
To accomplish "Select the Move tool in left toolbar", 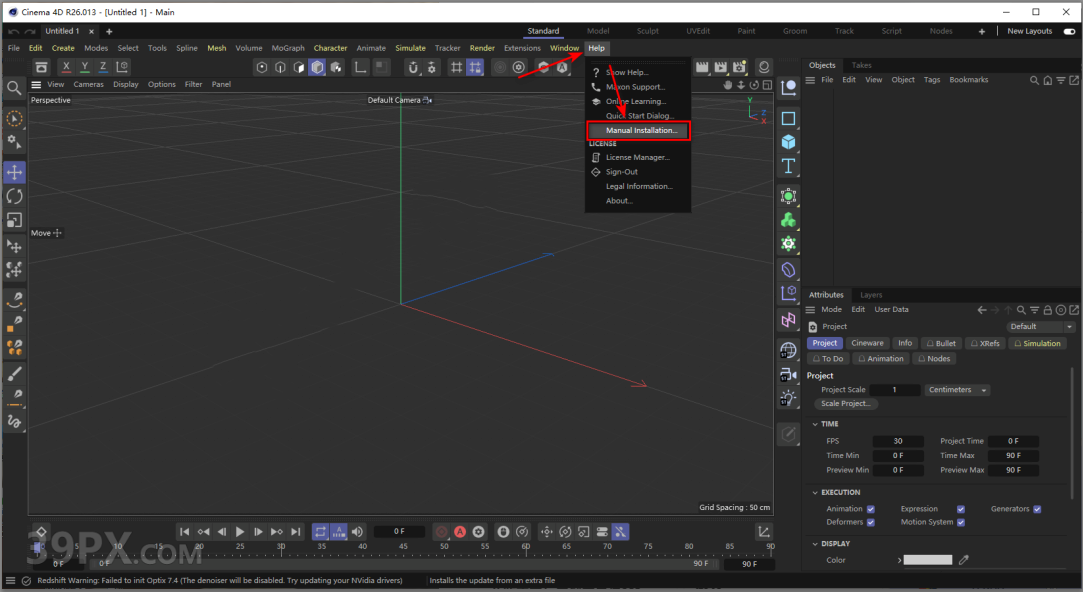I will point(14,172).
